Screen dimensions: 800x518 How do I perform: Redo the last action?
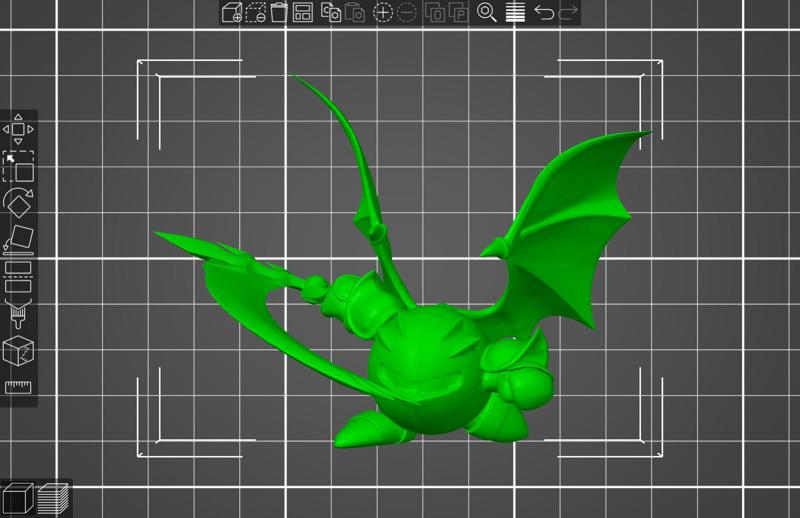point(568,12)
